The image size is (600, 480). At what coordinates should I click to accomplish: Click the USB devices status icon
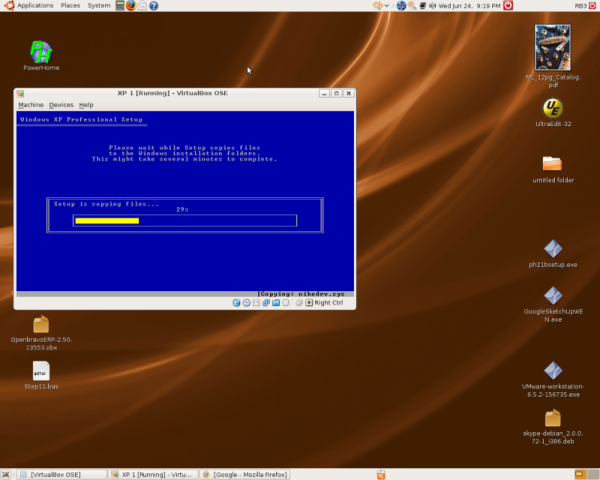[285, 303]
